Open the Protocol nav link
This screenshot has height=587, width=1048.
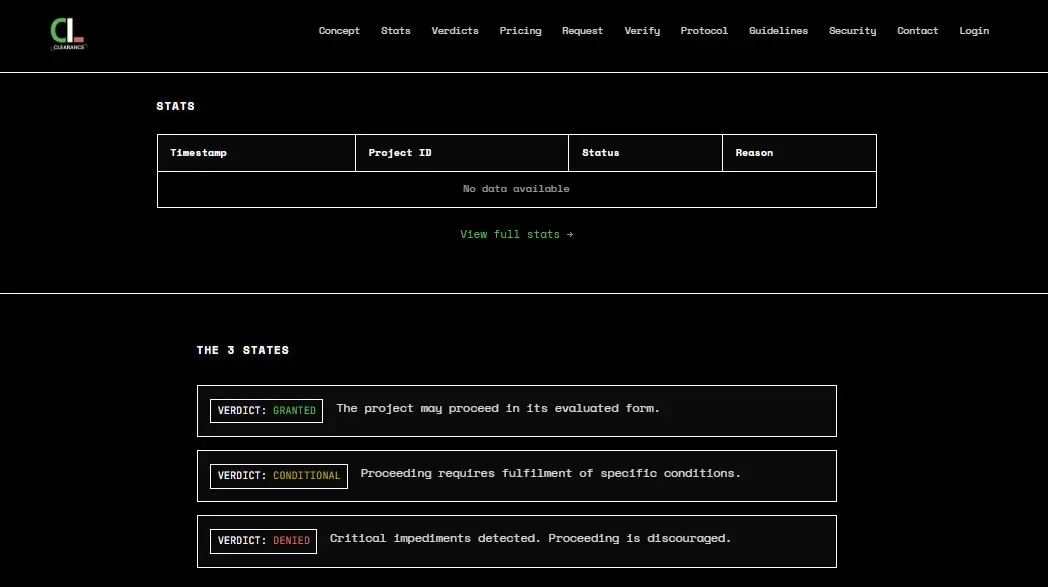pyautogui.click(x=704, y=31)
